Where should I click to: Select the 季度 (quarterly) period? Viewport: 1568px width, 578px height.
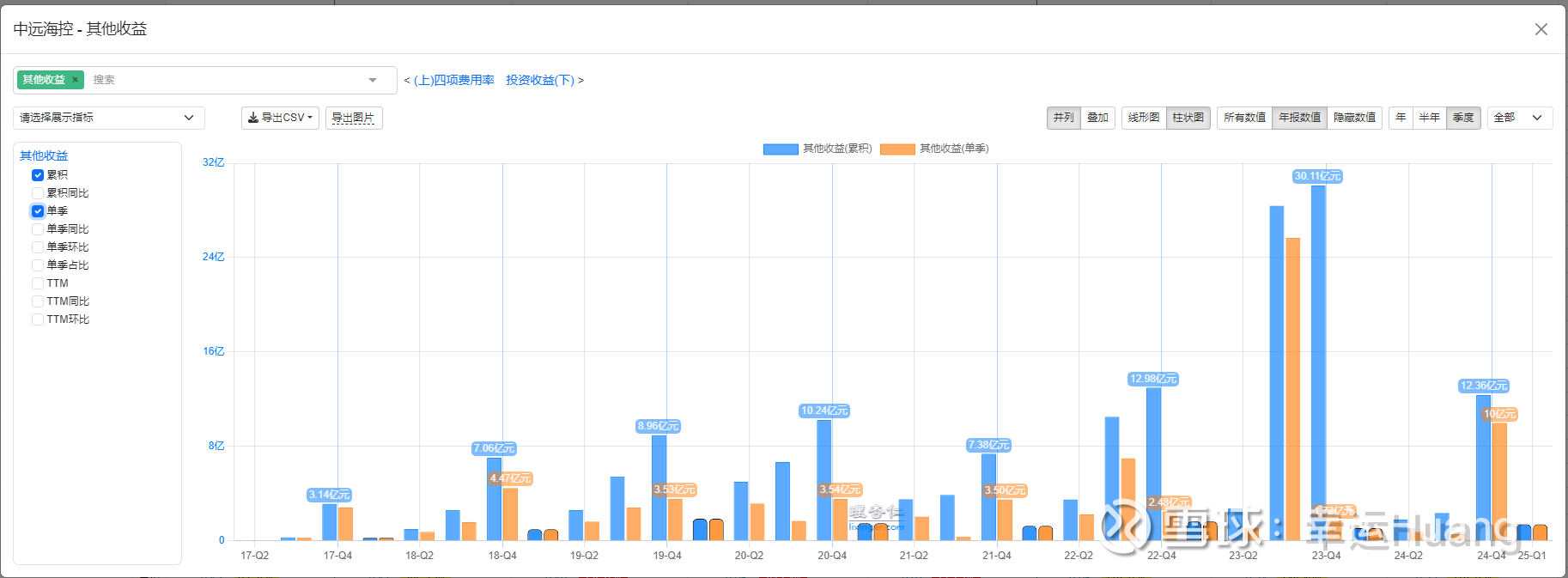1463,118
